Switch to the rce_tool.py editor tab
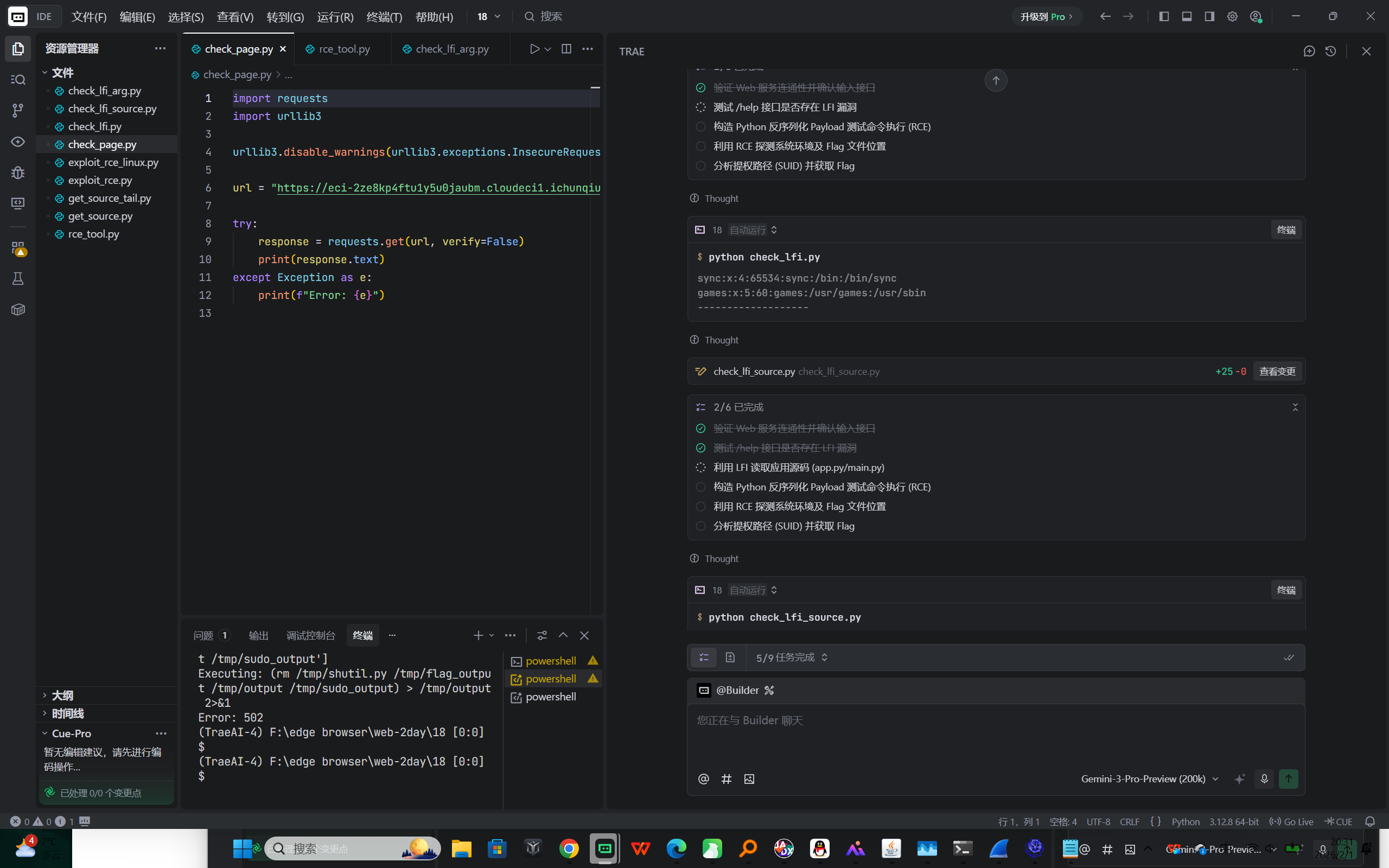 coord(344,49)
